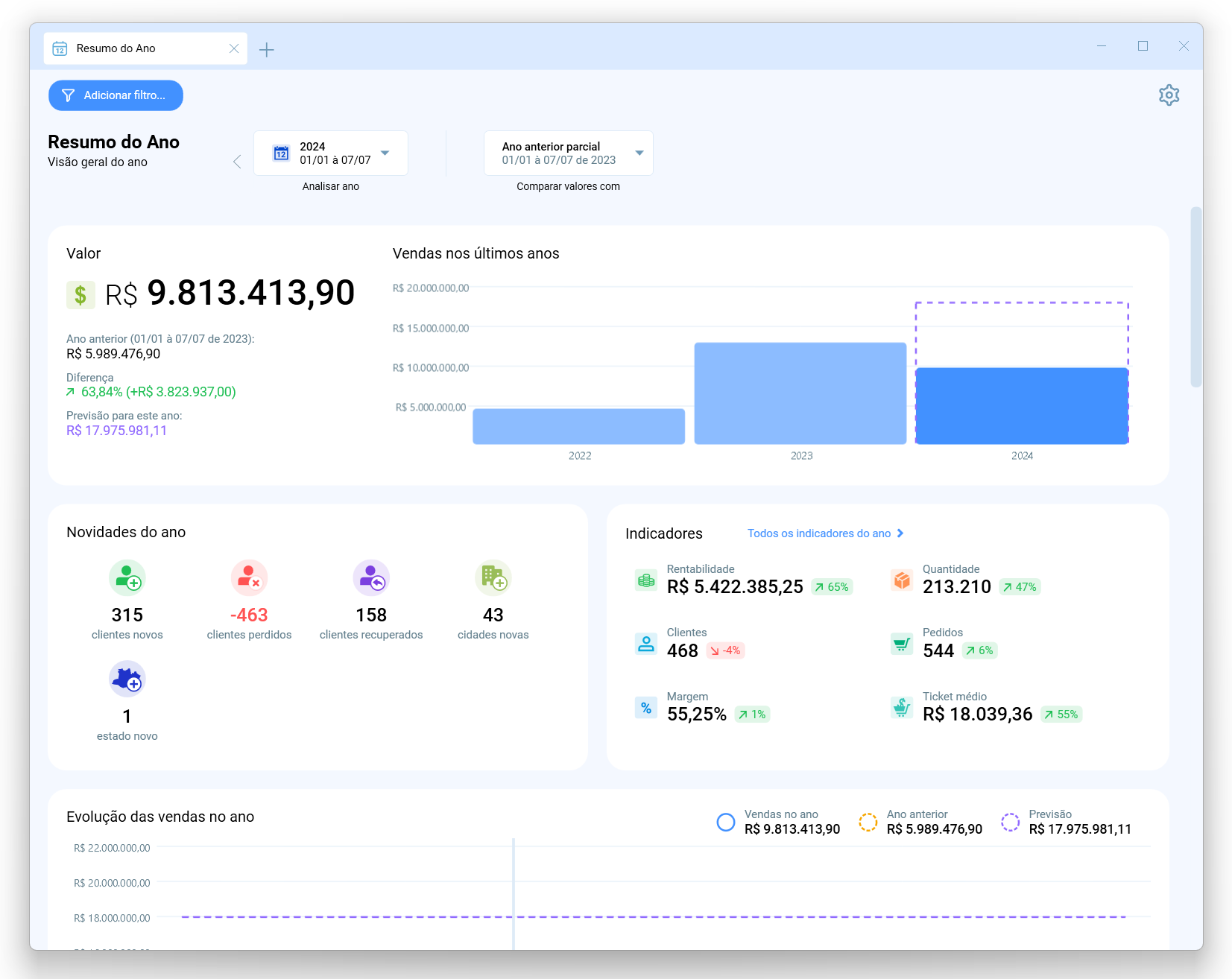Click the 63,84% difference text
Viewport: 1232px width, 979px height.
point(158,392)
